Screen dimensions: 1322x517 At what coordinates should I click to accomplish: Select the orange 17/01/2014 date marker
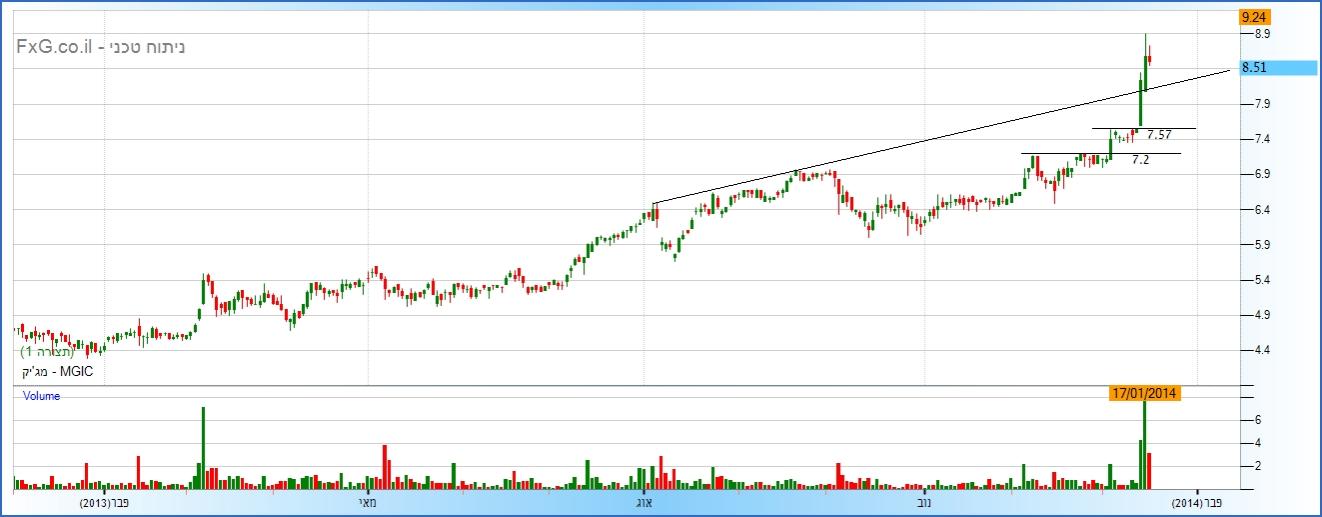click(1145, 393)
